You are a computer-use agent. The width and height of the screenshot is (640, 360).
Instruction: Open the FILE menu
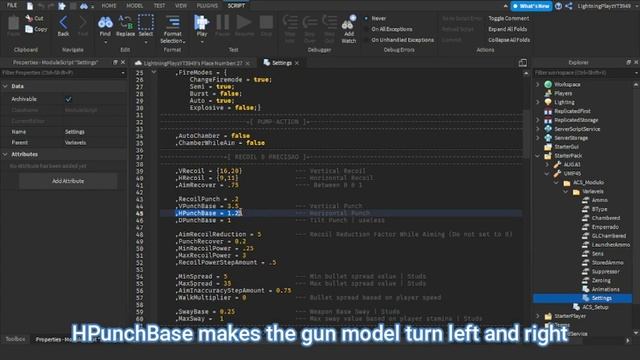click(12, 5)
